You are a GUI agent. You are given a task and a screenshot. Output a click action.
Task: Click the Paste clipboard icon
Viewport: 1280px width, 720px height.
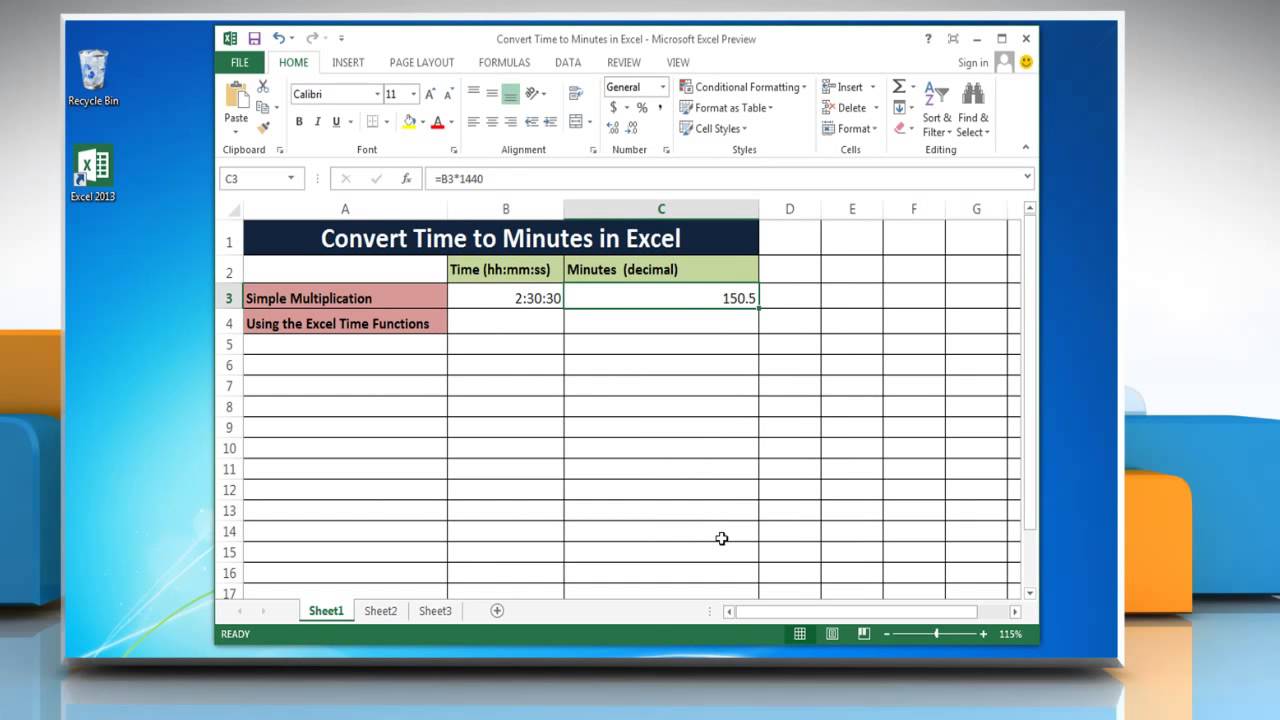pos(236,97)
